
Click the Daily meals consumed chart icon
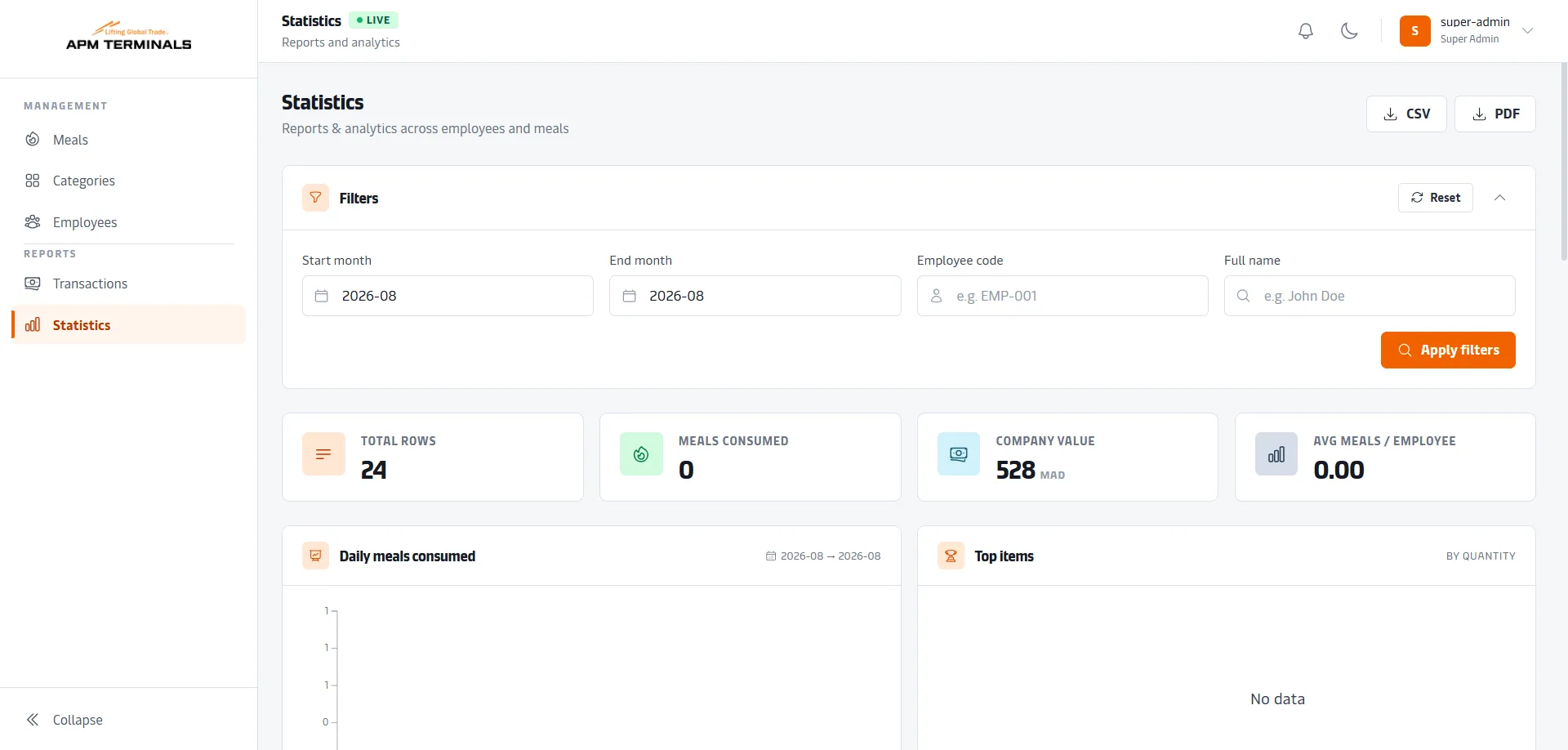click(x=315, y=556)
